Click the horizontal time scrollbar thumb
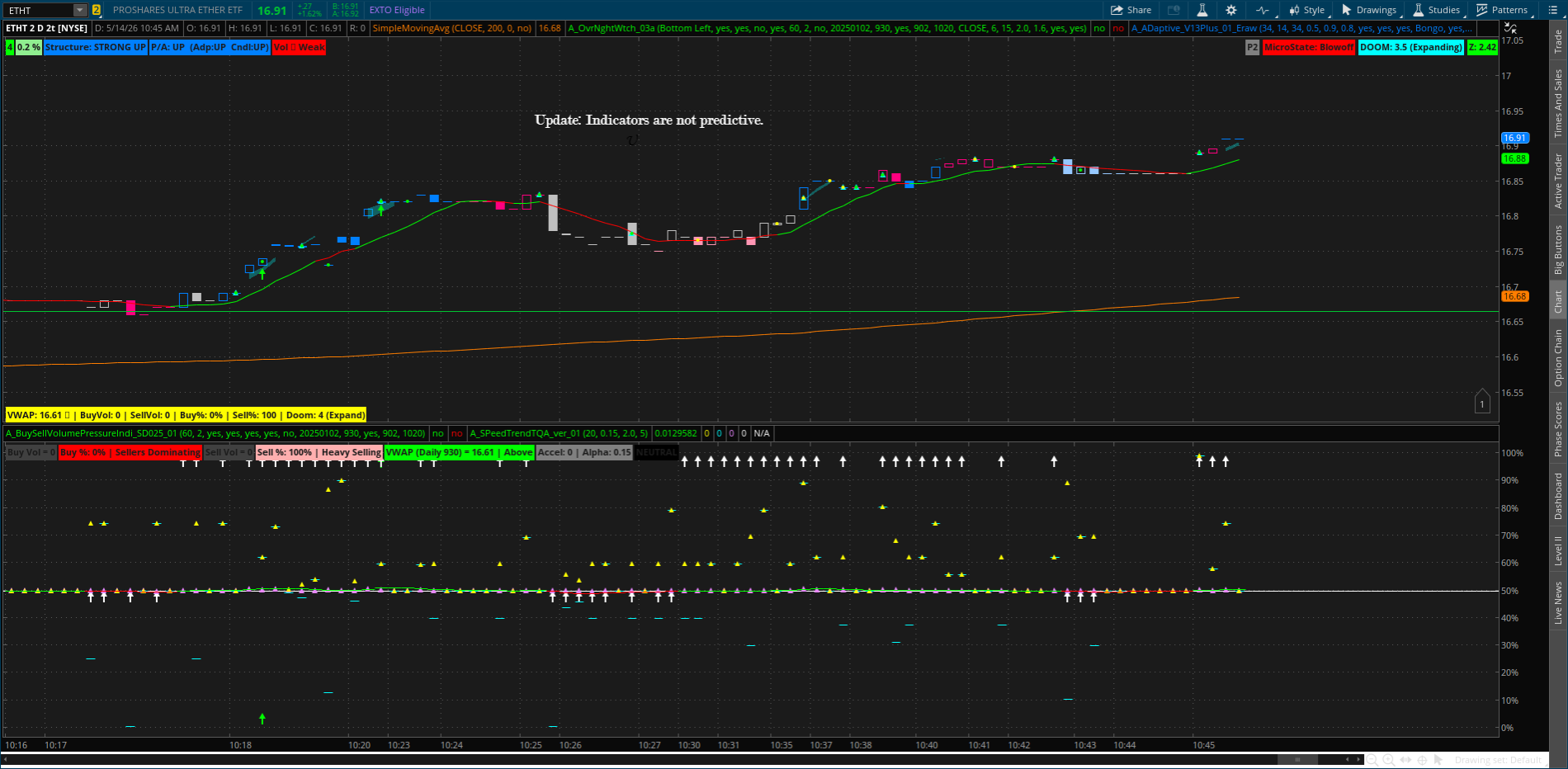The height and width of the screenshot is (769, 1568). click(1298, 760)
